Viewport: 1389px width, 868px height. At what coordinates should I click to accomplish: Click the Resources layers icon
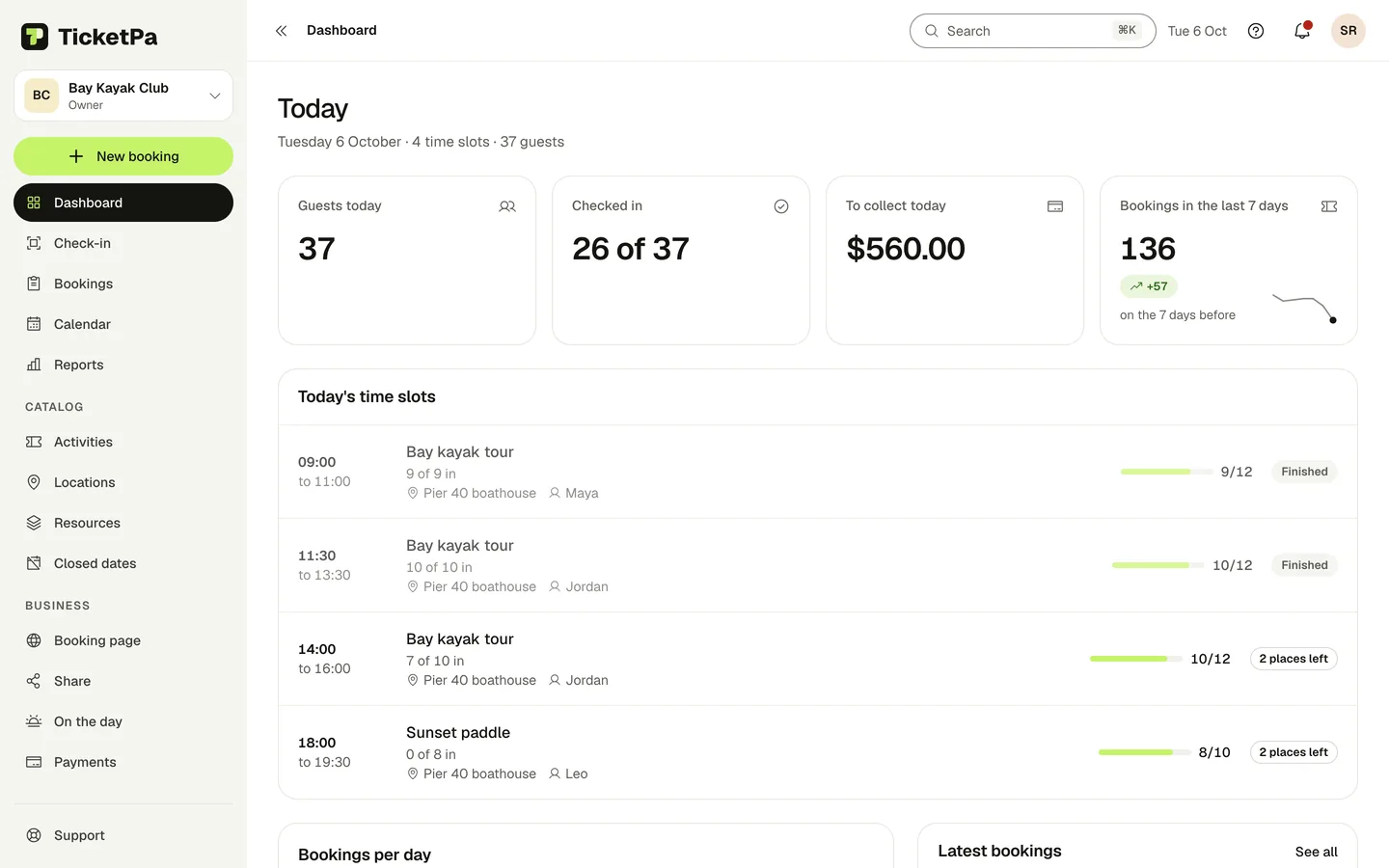pyautogui.click(x=34, y=523)
